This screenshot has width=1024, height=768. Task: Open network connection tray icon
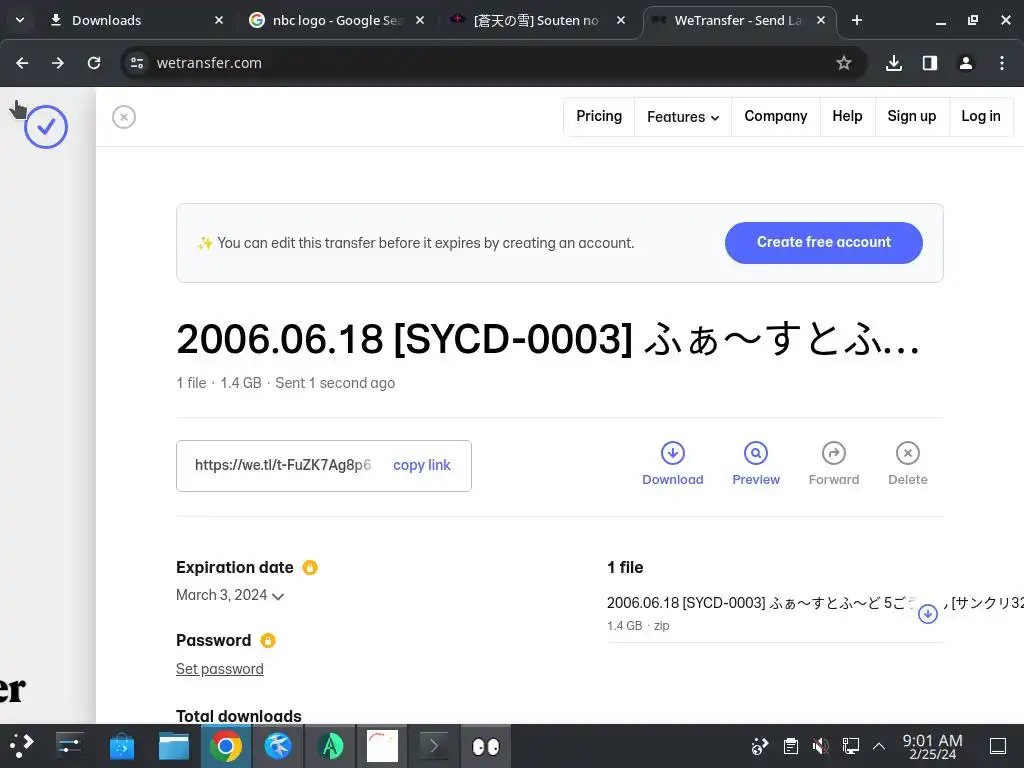point(850,746)
